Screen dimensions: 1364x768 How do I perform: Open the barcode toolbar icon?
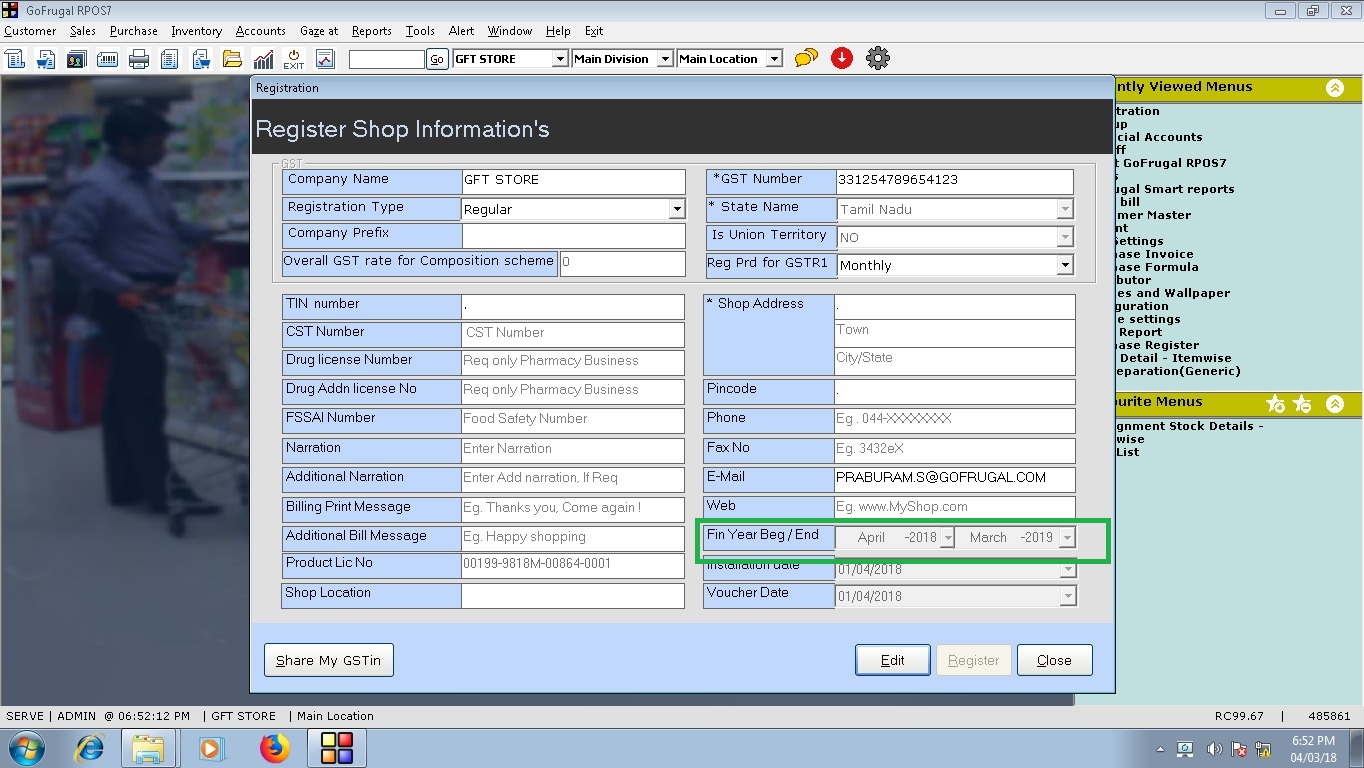coord(108,59)
